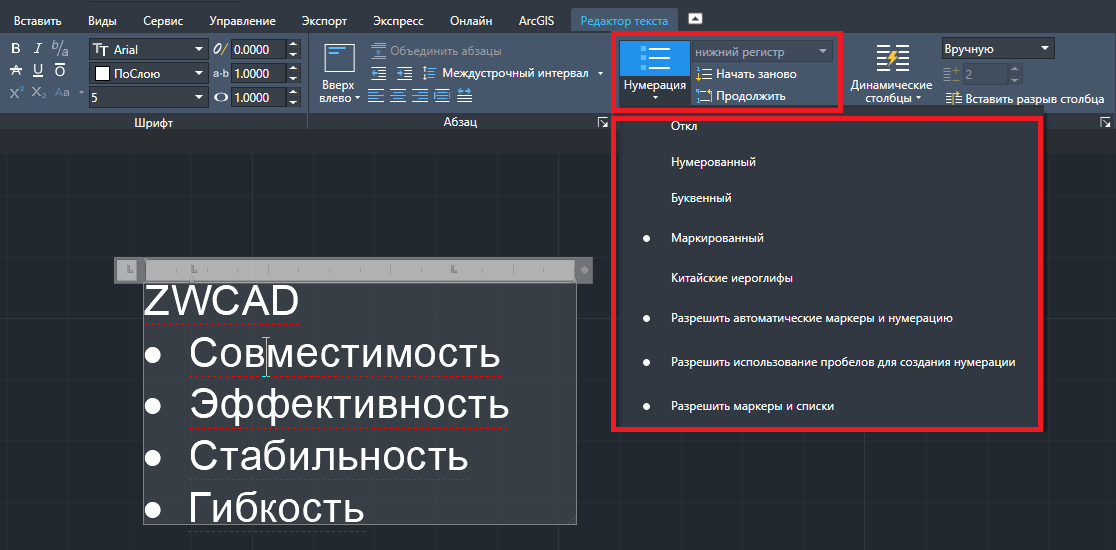Click the Вверх влево justification icon
This screenshot has width=1116, height=550.
339,58
